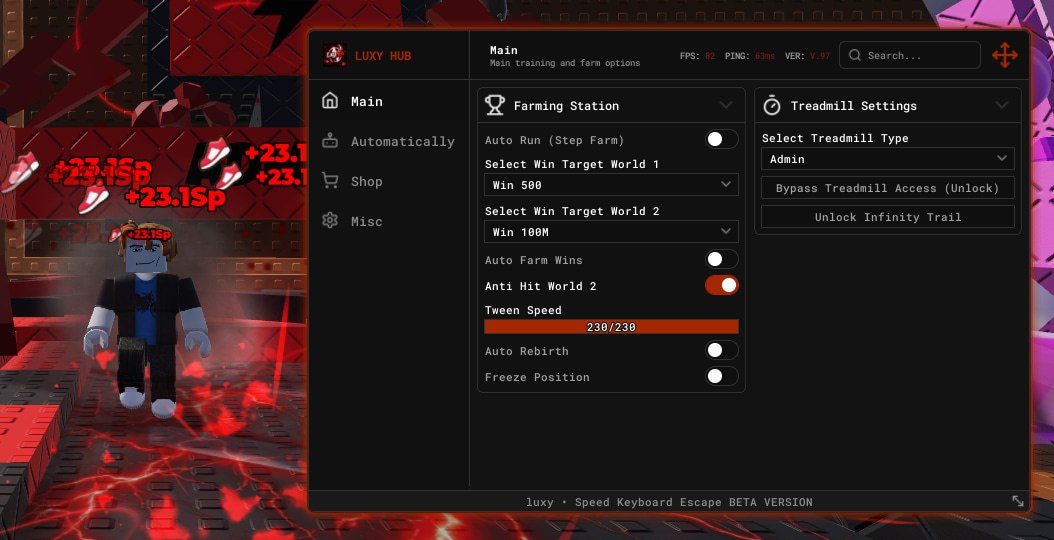Click the FPS counter in header

click(x=697, y=56)
